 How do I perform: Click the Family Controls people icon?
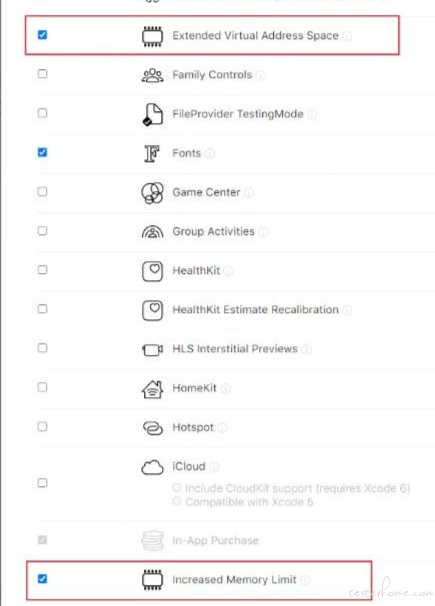click(152, 75)
